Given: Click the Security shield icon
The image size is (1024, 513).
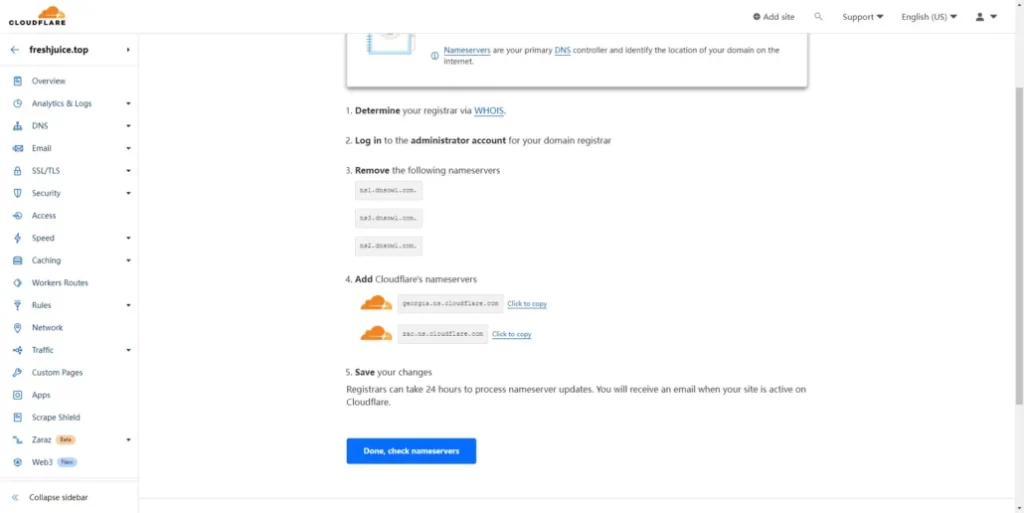Looking at the screenshot, I should [18, 193].
